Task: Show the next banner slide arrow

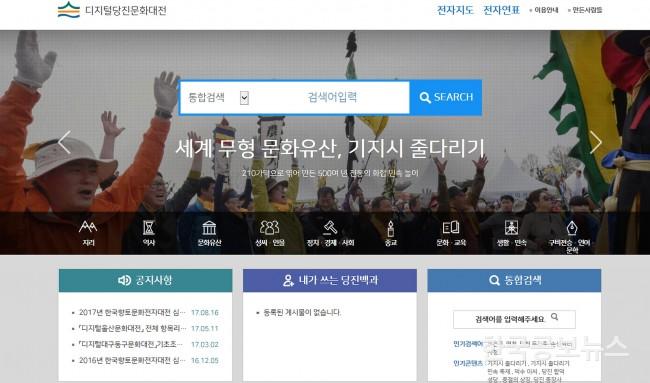Action: 596,142
